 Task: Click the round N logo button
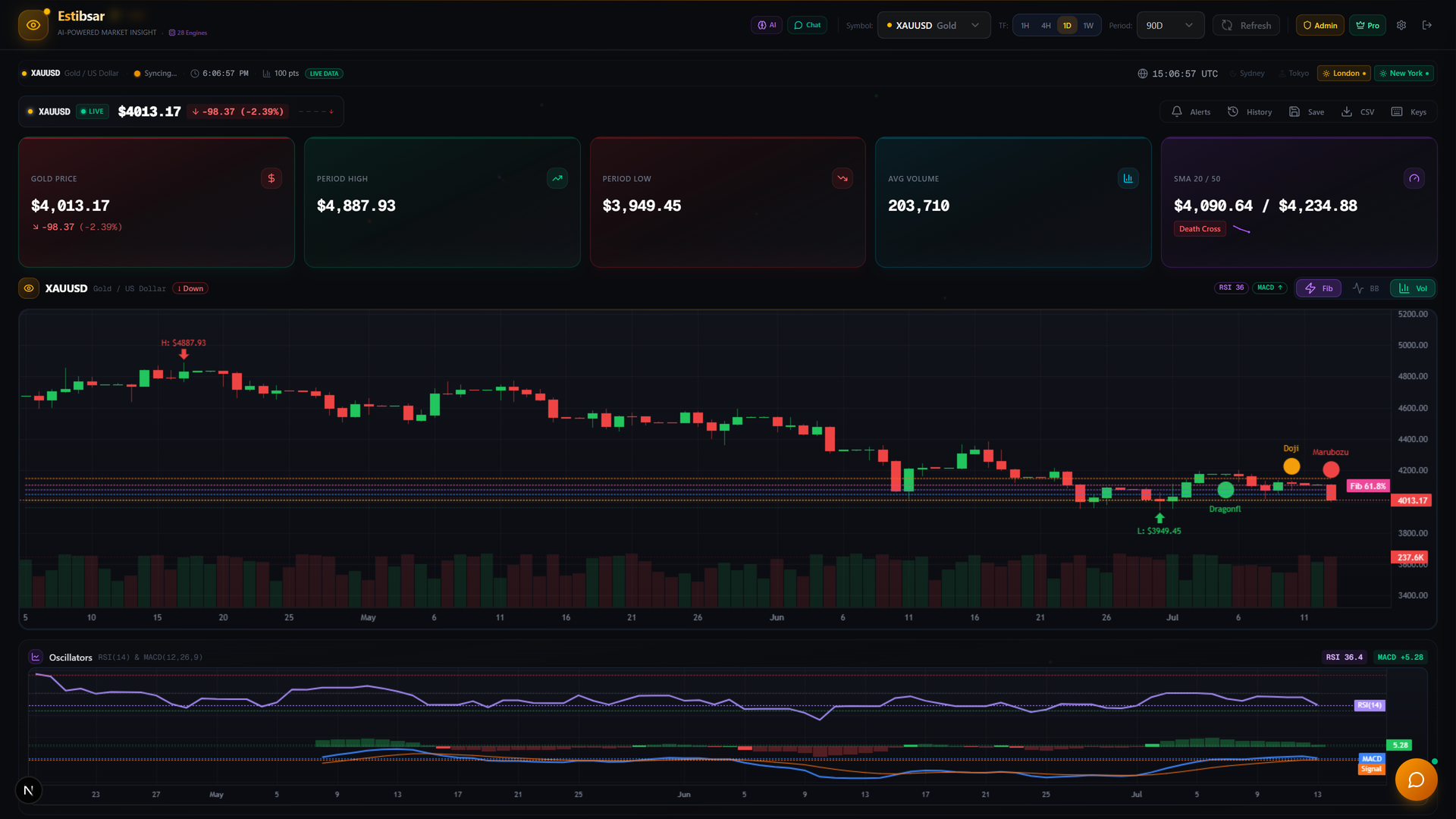coord(29,790)
